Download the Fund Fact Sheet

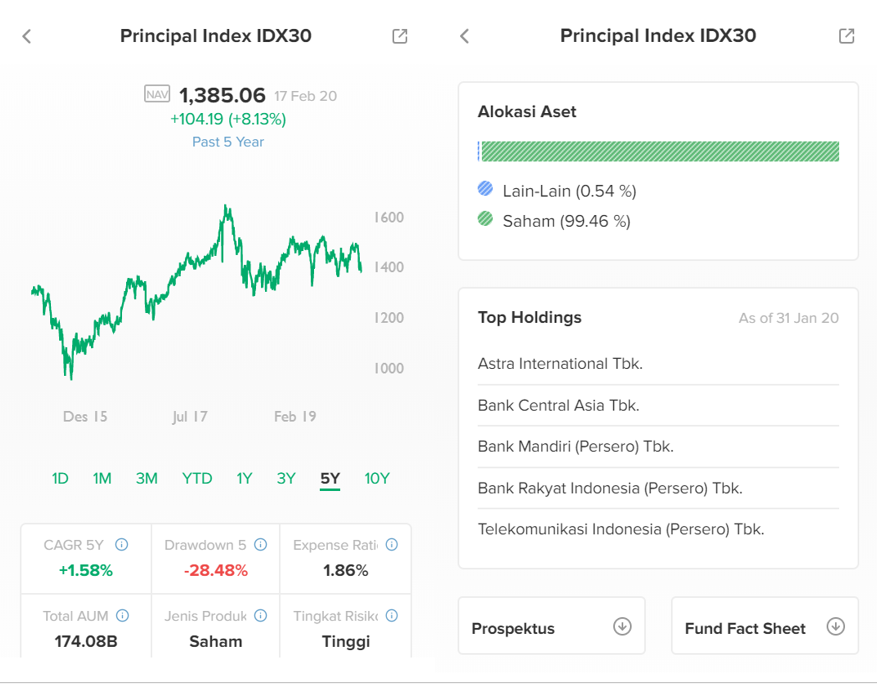tap(836, 627)
